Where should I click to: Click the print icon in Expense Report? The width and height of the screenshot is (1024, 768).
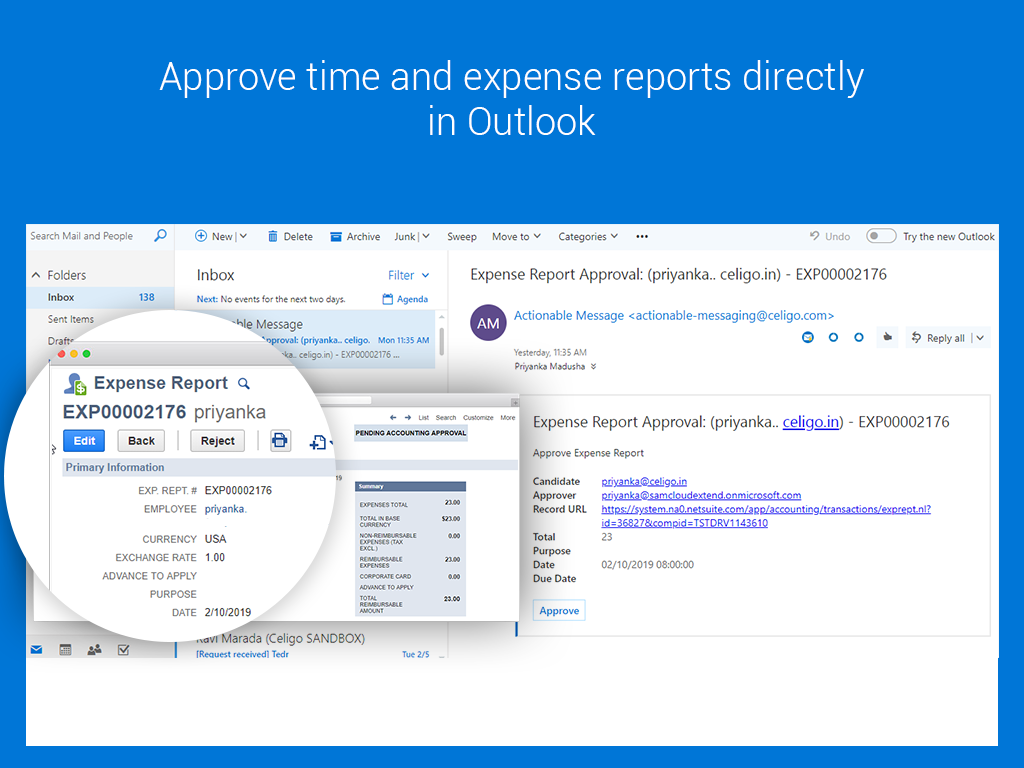pyautogui.click(x=280, y=440)
